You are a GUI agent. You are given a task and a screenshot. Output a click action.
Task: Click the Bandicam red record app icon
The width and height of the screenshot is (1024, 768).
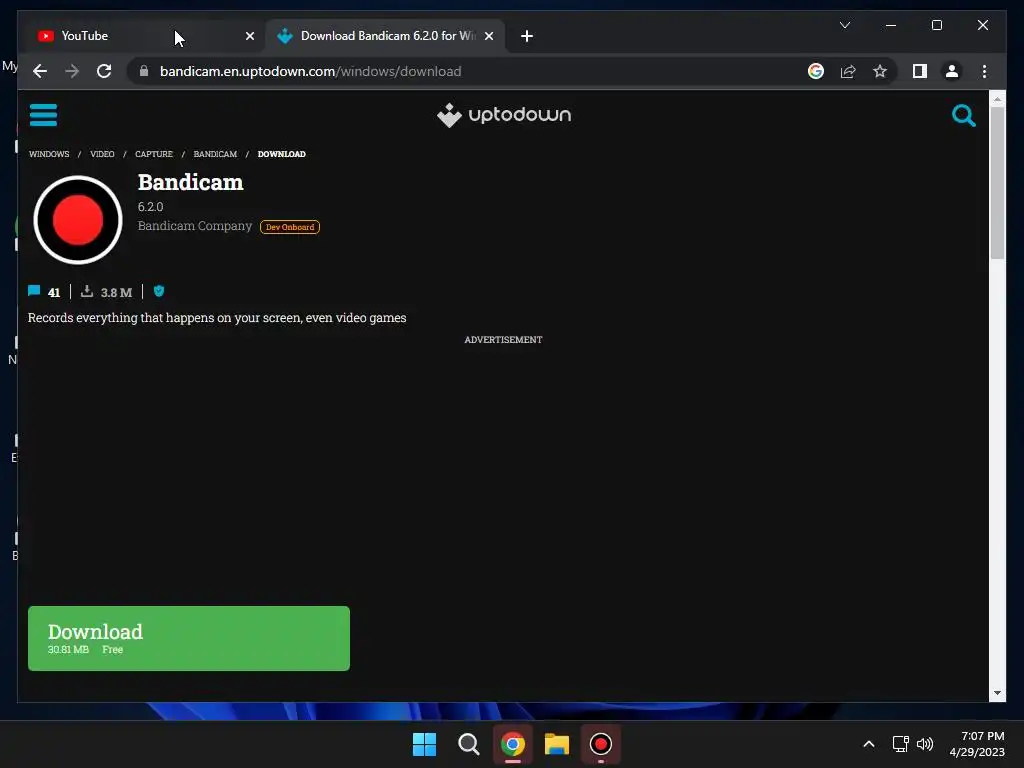click(78, 220)
